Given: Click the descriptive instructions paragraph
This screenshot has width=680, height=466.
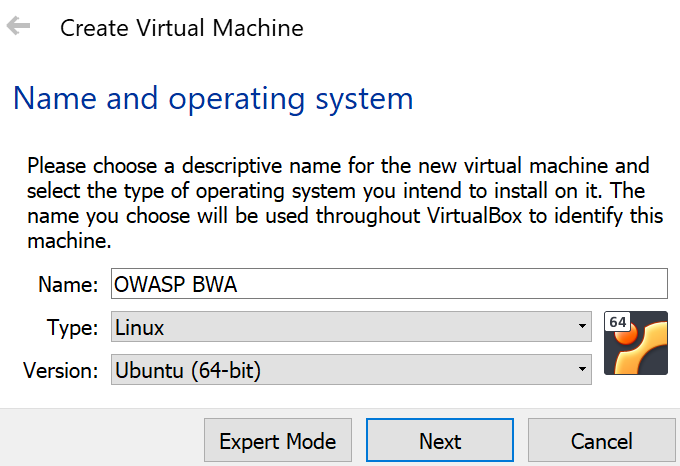Looking at the screenshot, I should [338, 189].
